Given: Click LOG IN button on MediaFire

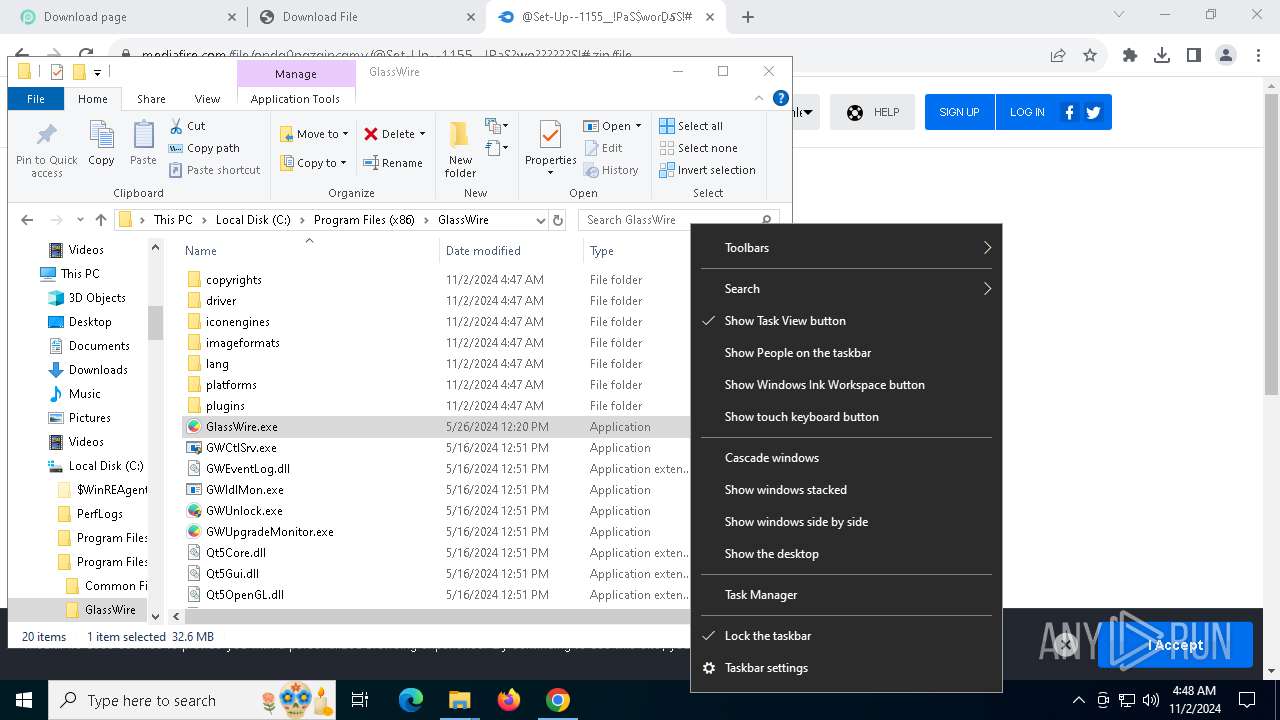Looking at the screenshot, I should tap(1027, 112).
